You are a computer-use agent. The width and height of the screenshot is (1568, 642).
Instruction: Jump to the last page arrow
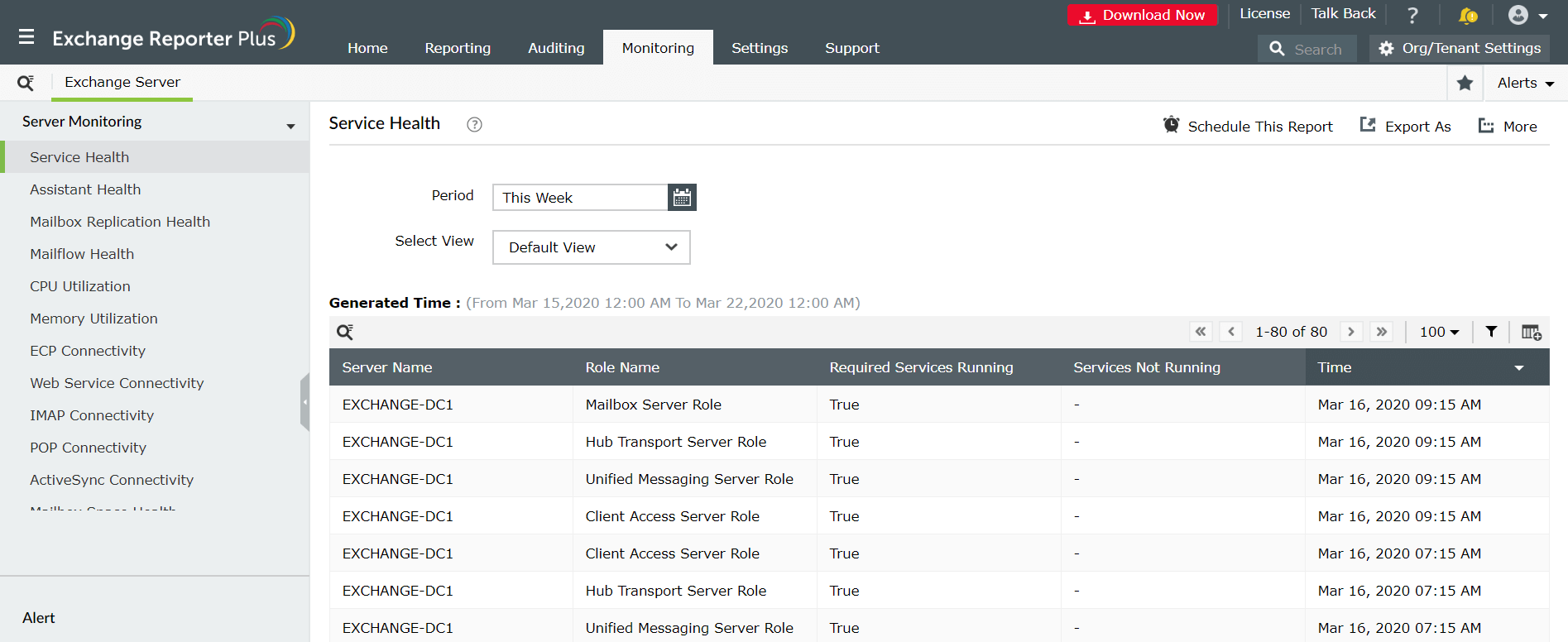(1381, 332)
